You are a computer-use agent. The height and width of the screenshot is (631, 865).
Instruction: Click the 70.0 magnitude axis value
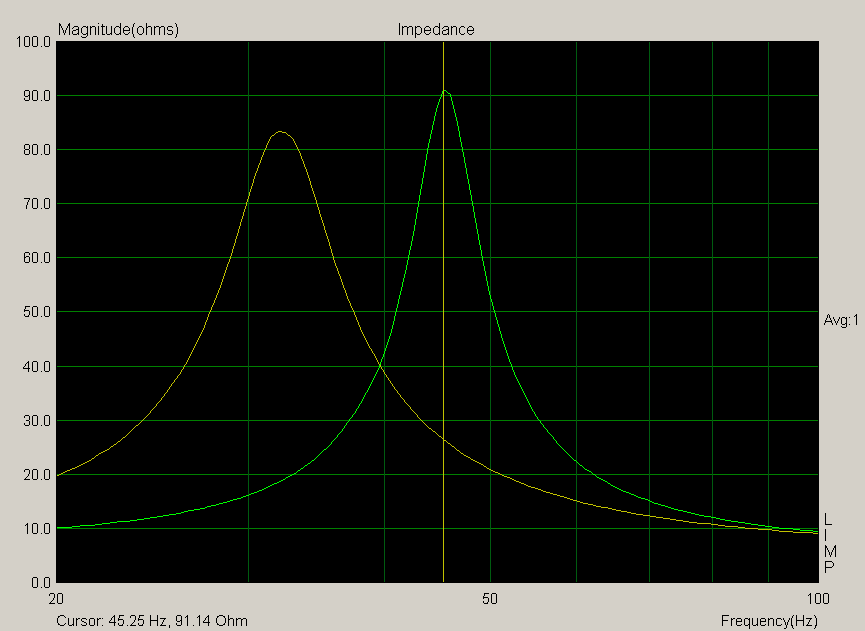point(37,204)
